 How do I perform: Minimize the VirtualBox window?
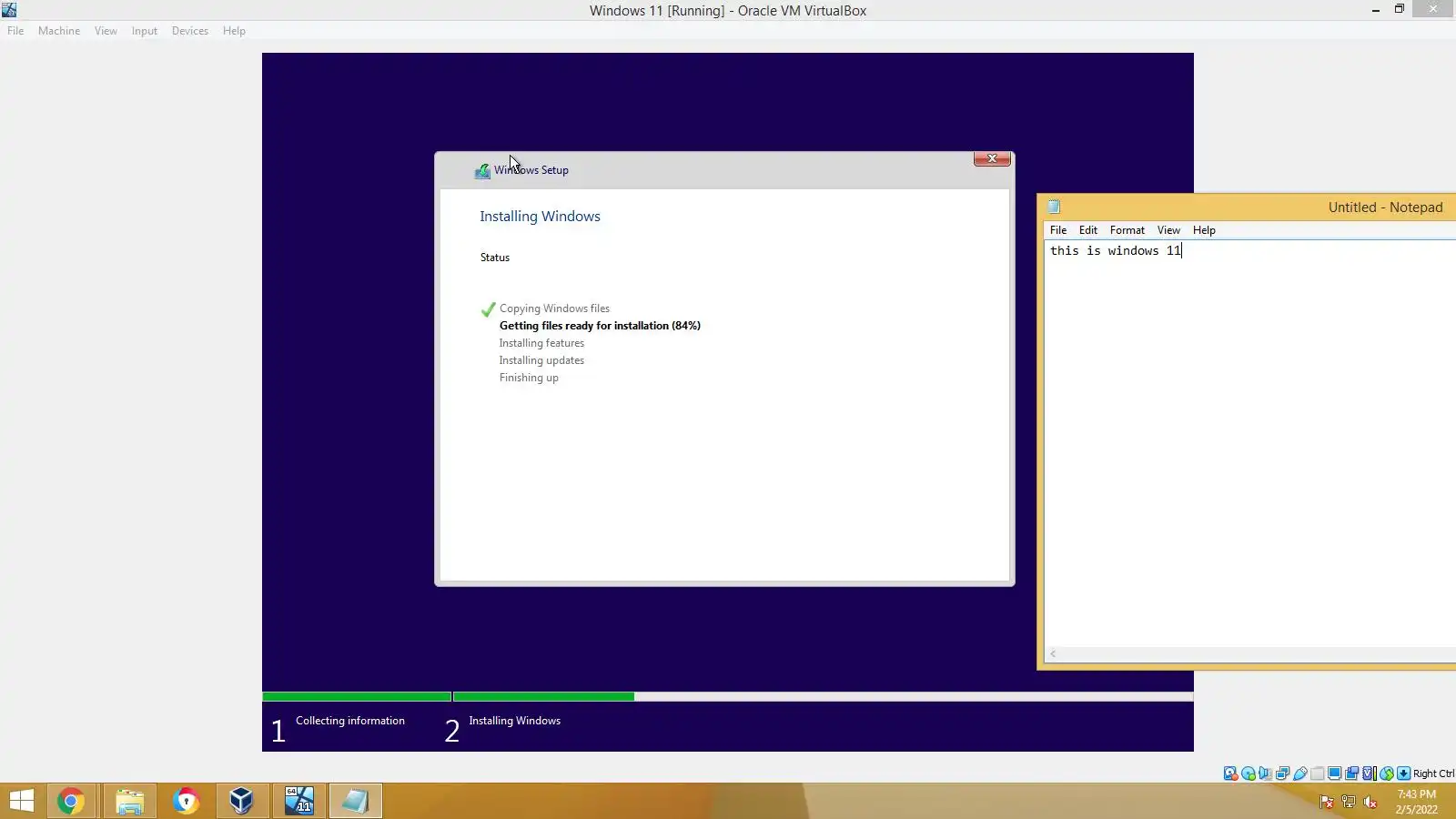point(1376,10)
